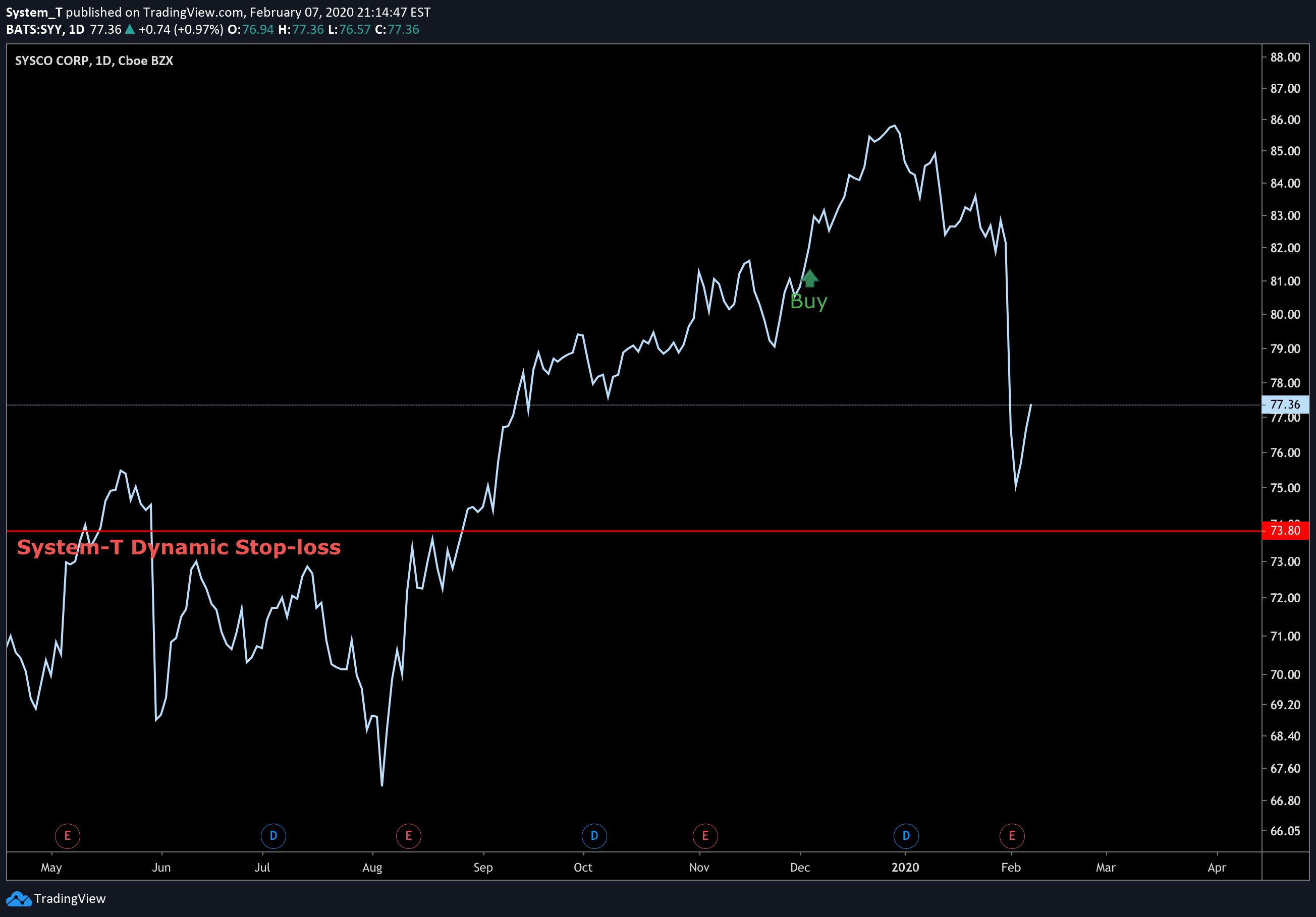Click the 77.36 current price label
Screen dimensions: 1316x917
pos(1285,405)
